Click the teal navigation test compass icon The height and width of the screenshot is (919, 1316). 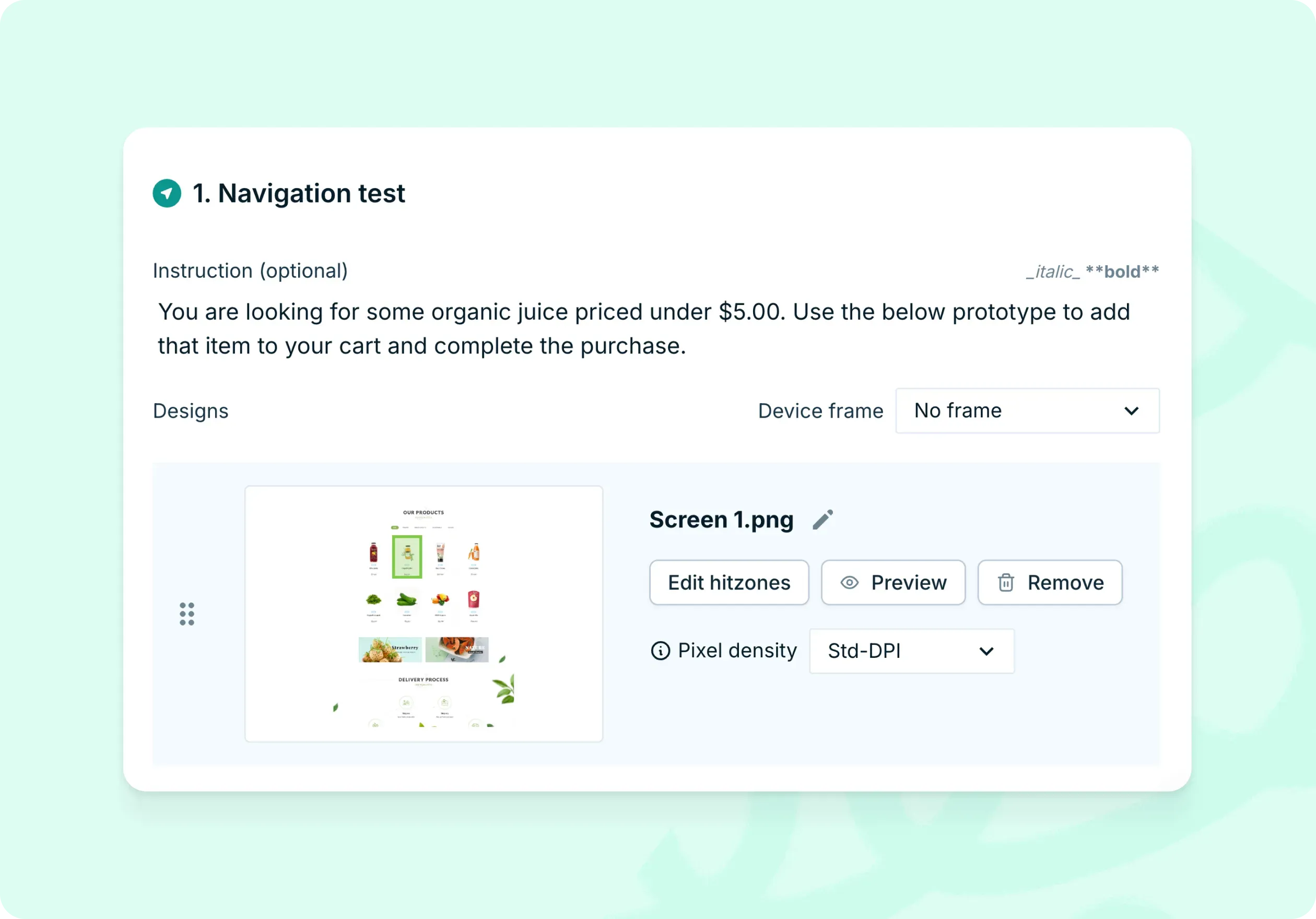coord(167,193)
